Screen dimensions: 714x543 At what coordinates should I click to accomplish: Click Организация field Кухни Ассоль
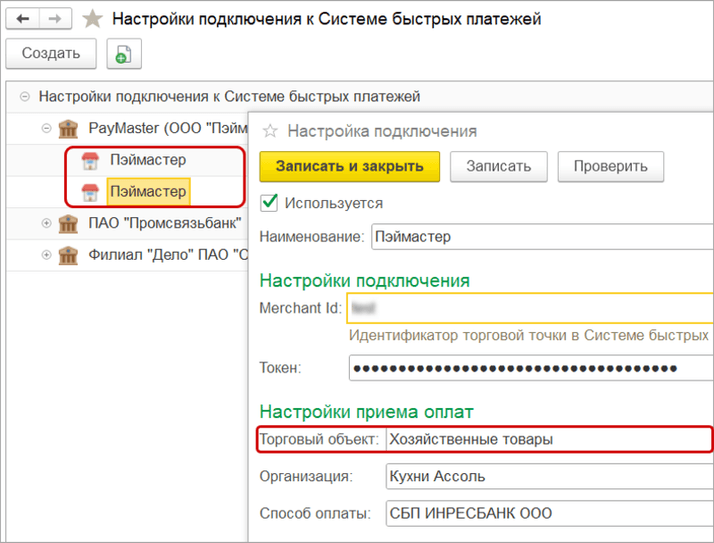[550, 476]
